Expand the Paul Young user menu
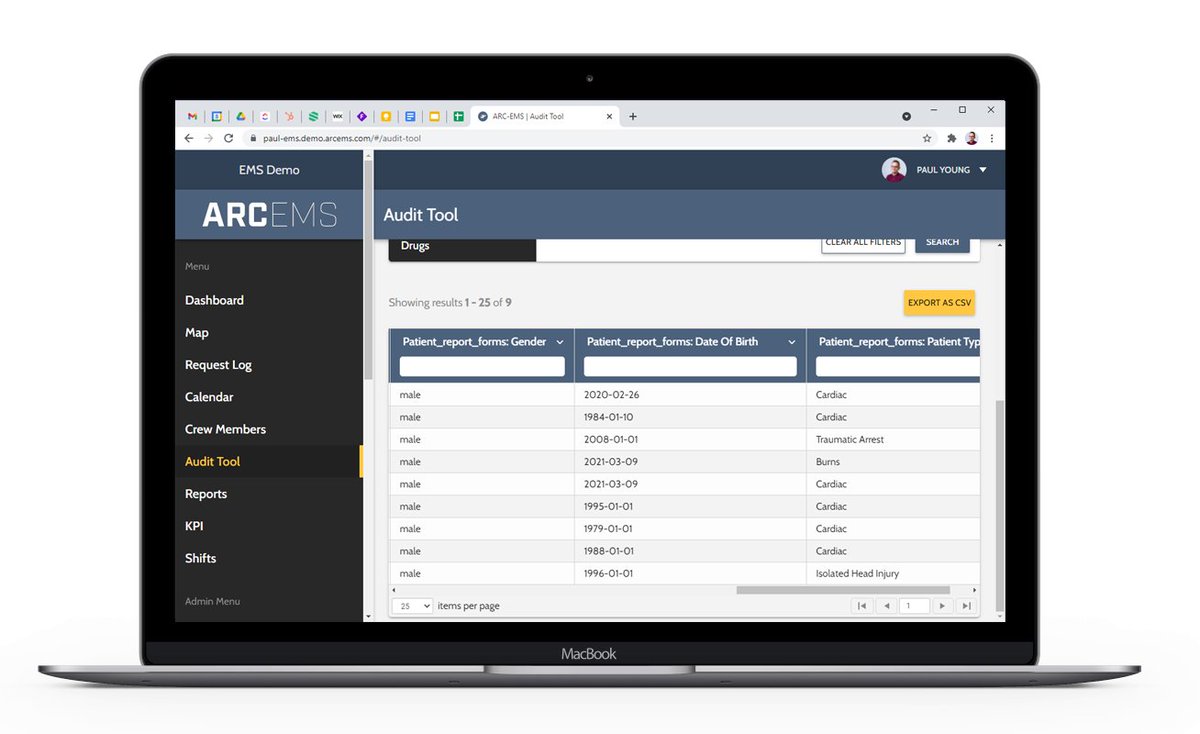The width and height of the screenshot is (1200, 734). (983, 170)
